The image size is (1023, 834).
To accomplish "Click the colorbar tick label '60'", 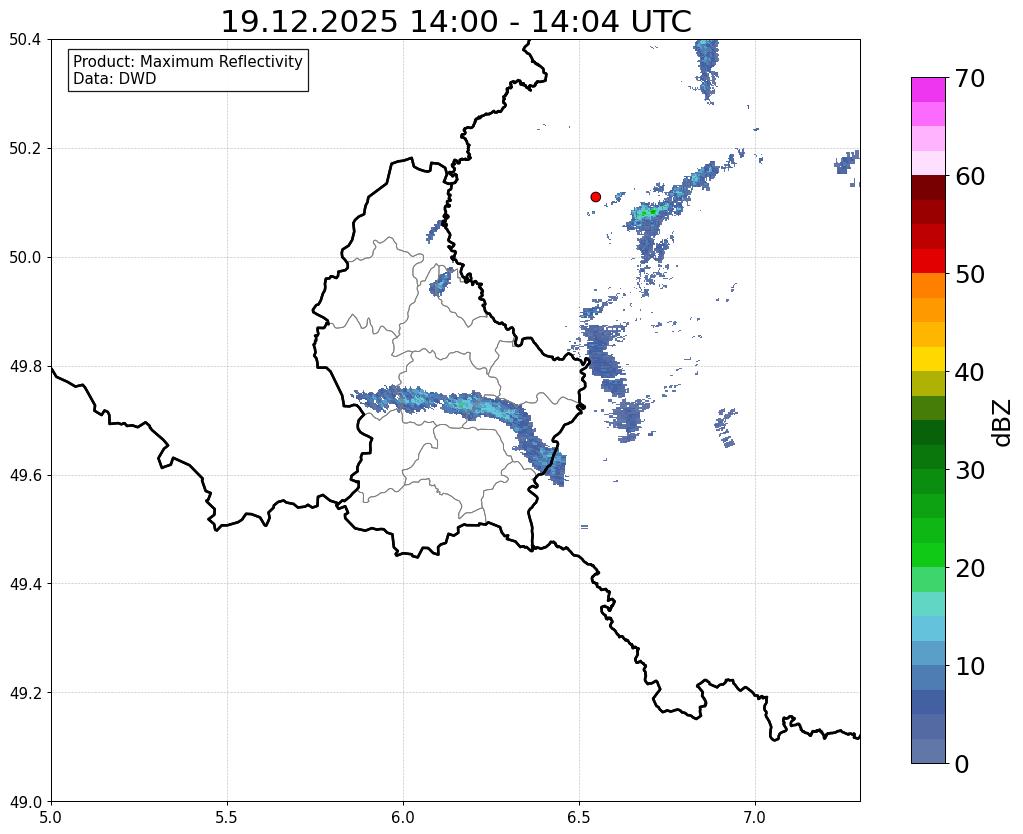I will point(970,176).
